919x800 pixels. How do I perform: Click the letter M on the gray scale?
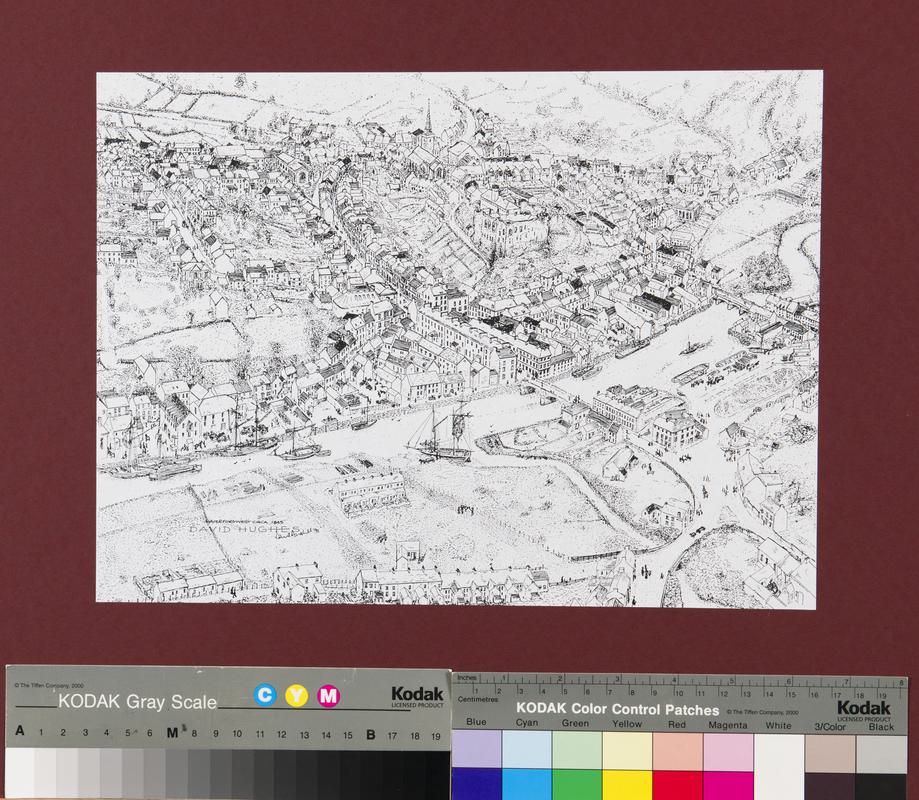172,734
